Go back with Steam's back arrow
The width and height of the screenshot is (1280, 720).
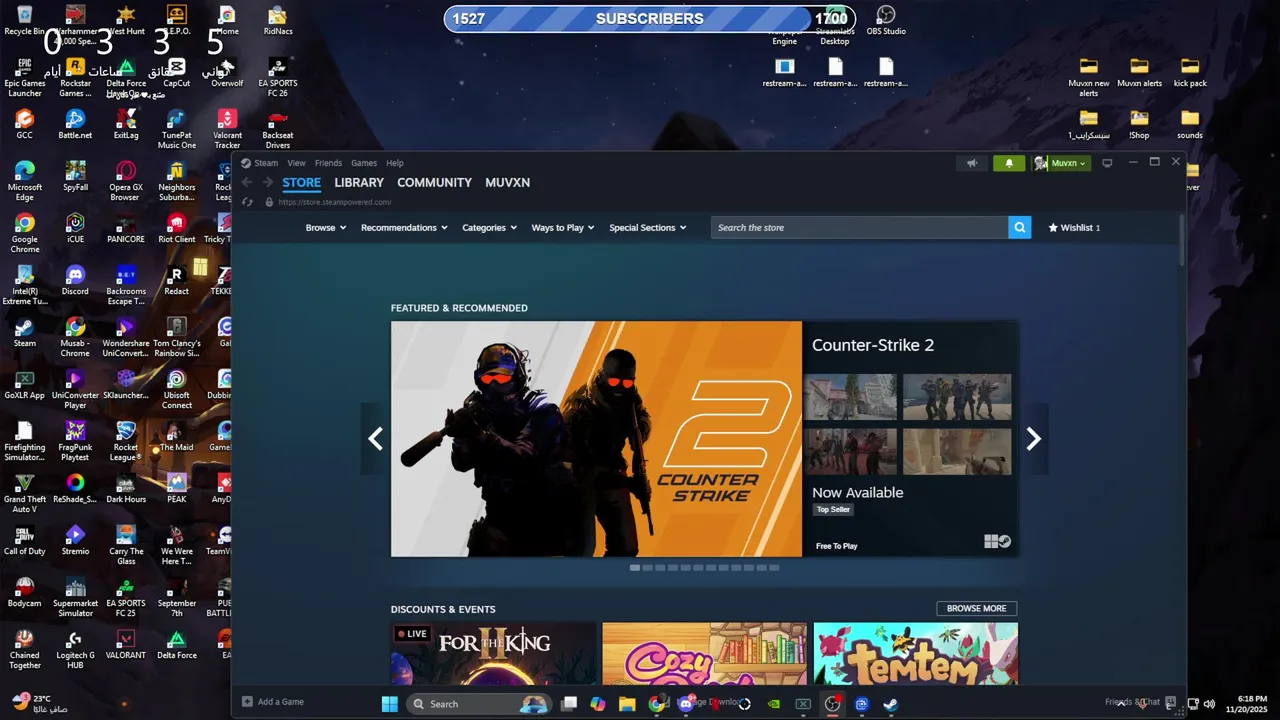247,182
